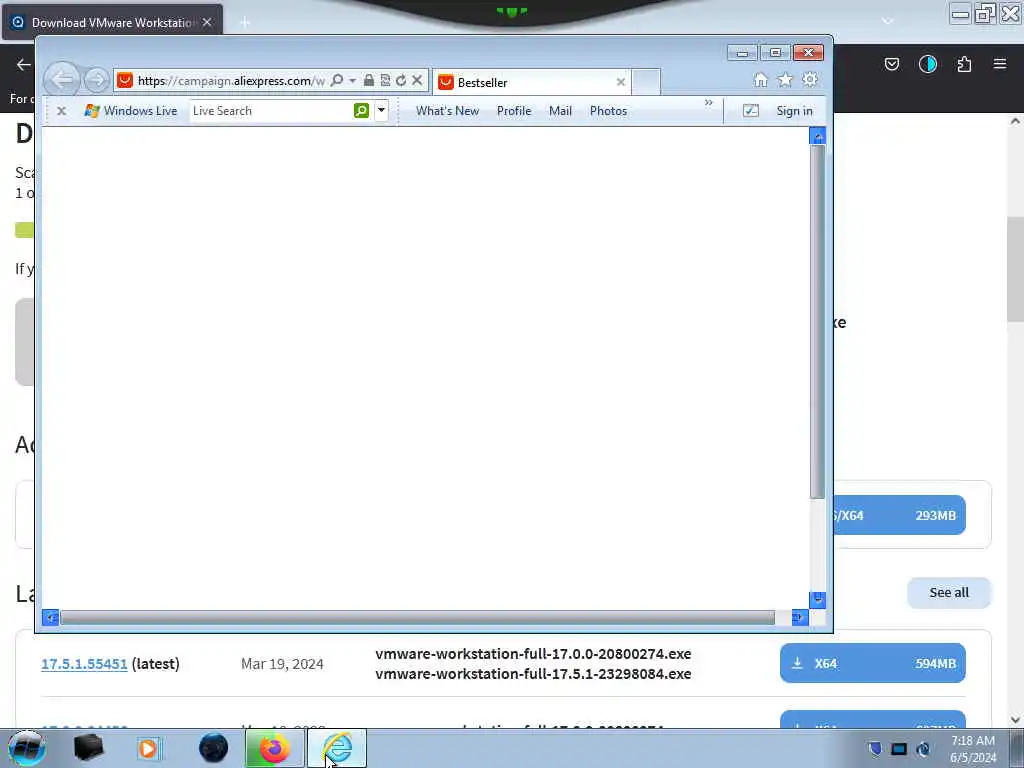Open What's New on the Windows Live toolbar
Screen dimensions: 1024x768
pyautogui.click(x=447, y=111)
